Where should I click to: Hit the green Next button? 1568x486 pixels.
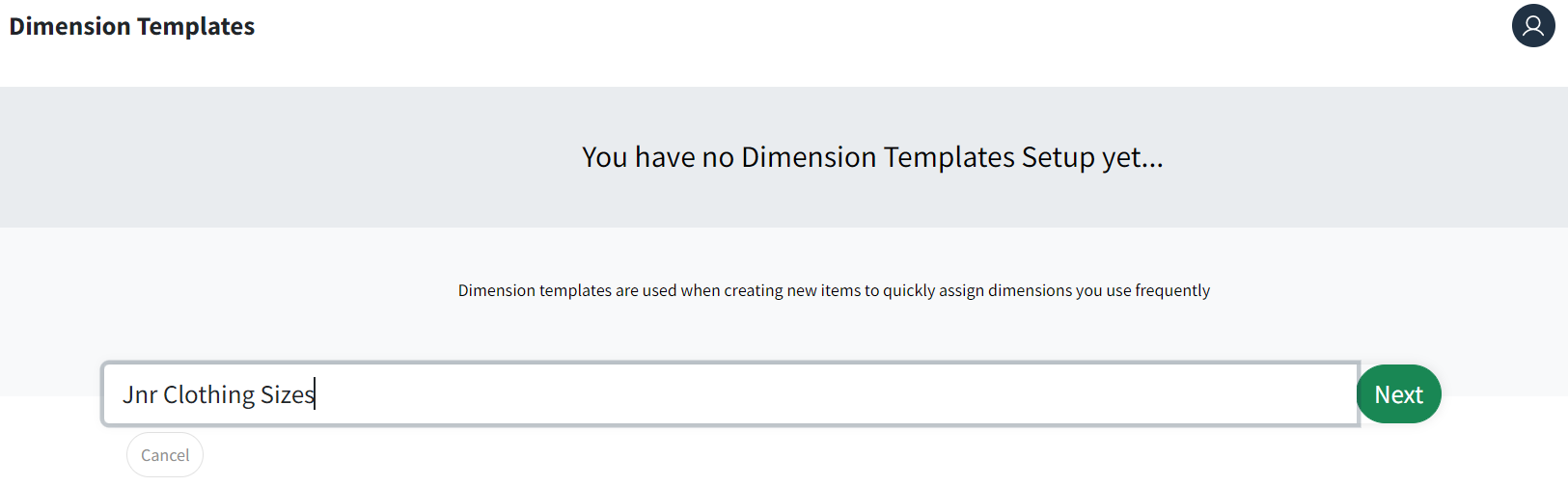click(x=1398, y=394)
